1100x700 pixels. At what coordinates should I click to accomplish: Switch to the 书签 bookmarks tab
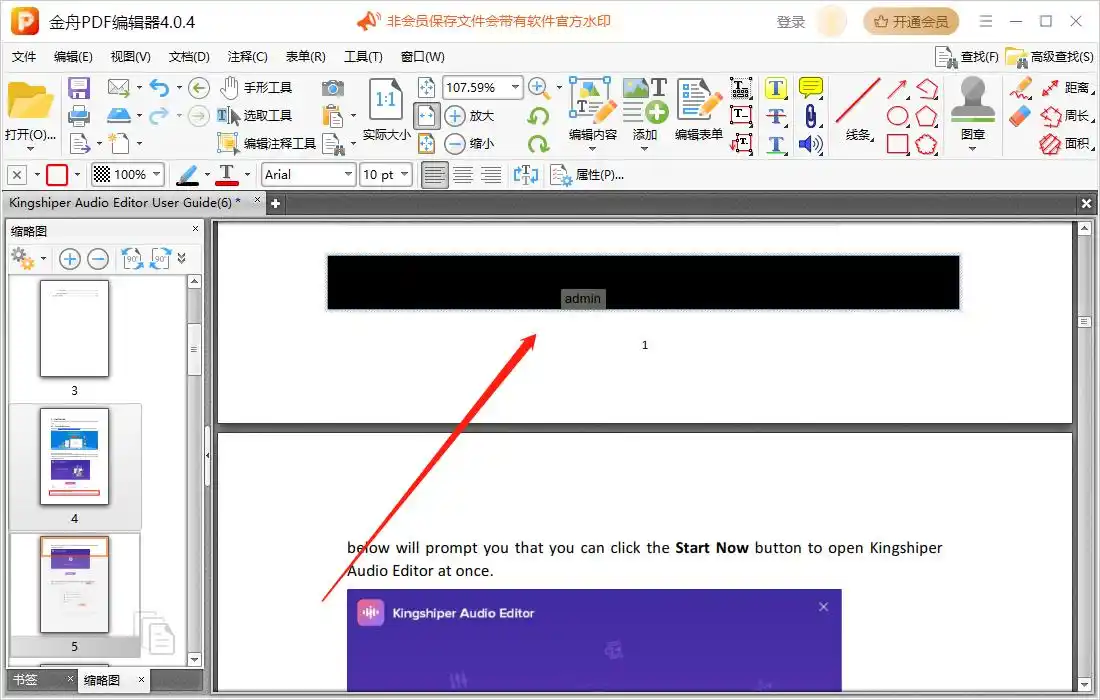26,680
